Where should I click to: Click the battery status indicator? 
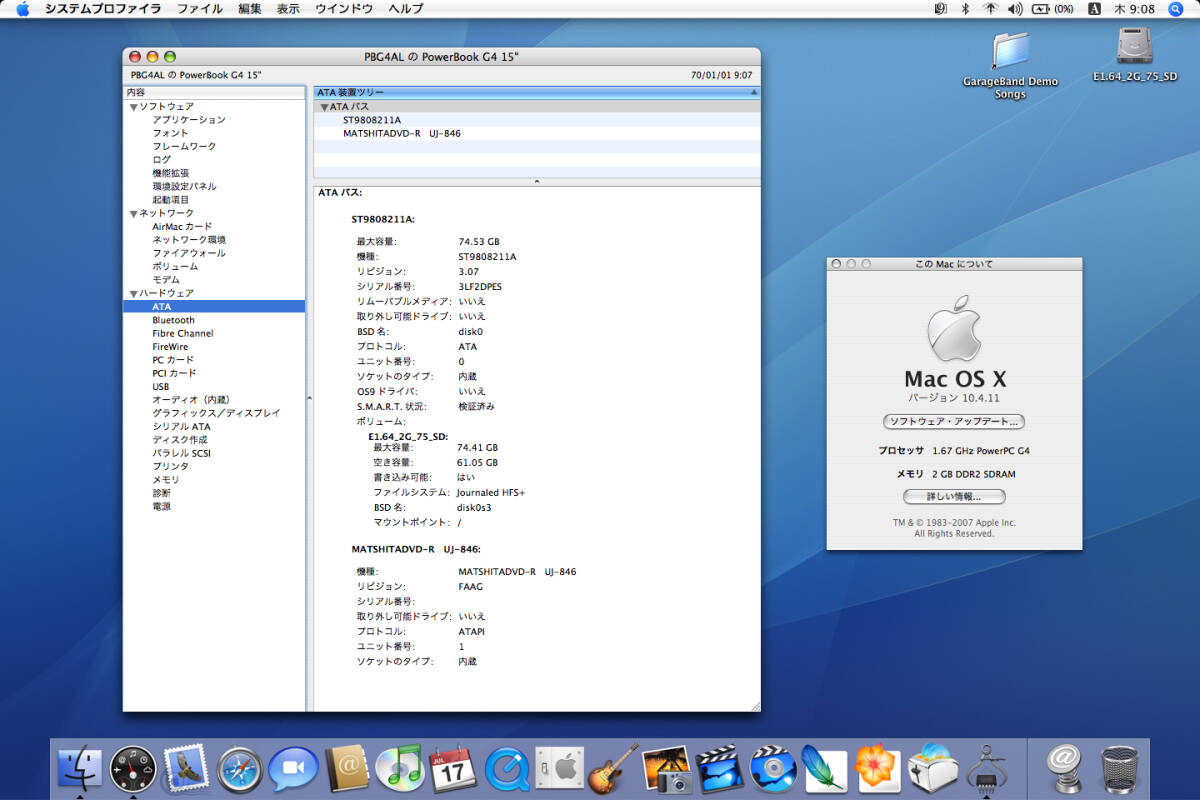click(1053, 9)
